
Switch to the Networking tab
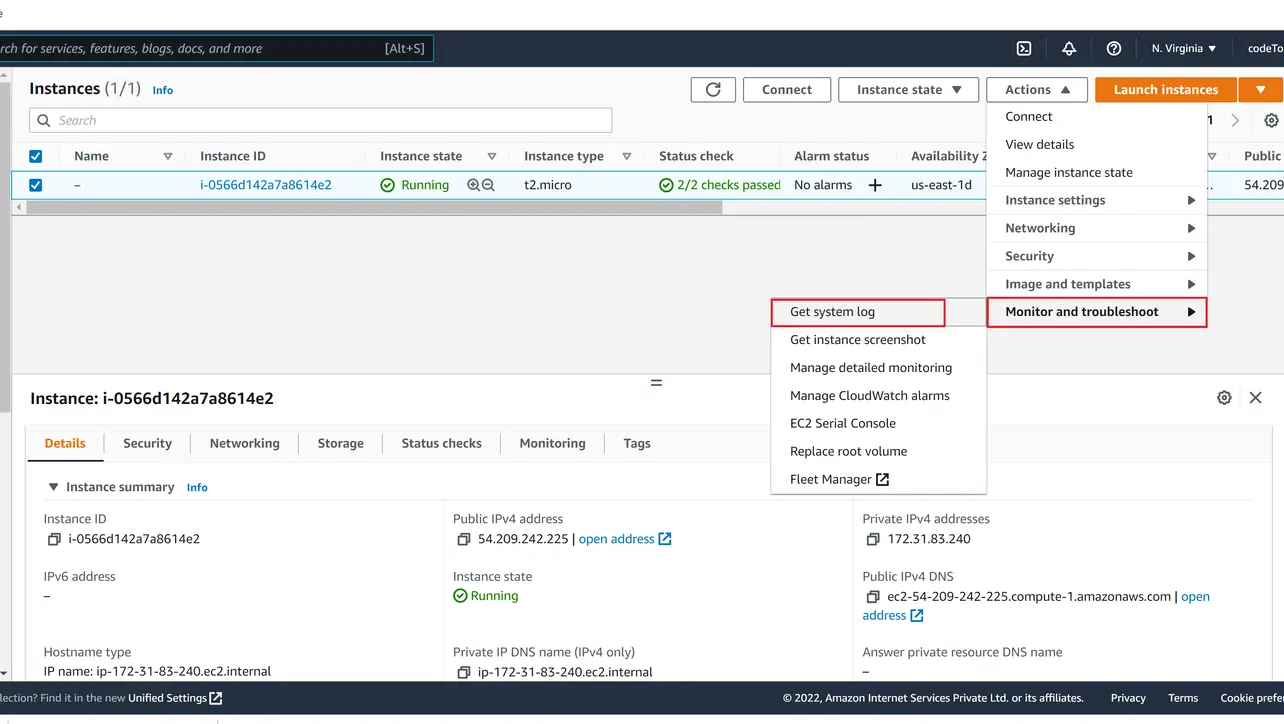click(244, 443)
